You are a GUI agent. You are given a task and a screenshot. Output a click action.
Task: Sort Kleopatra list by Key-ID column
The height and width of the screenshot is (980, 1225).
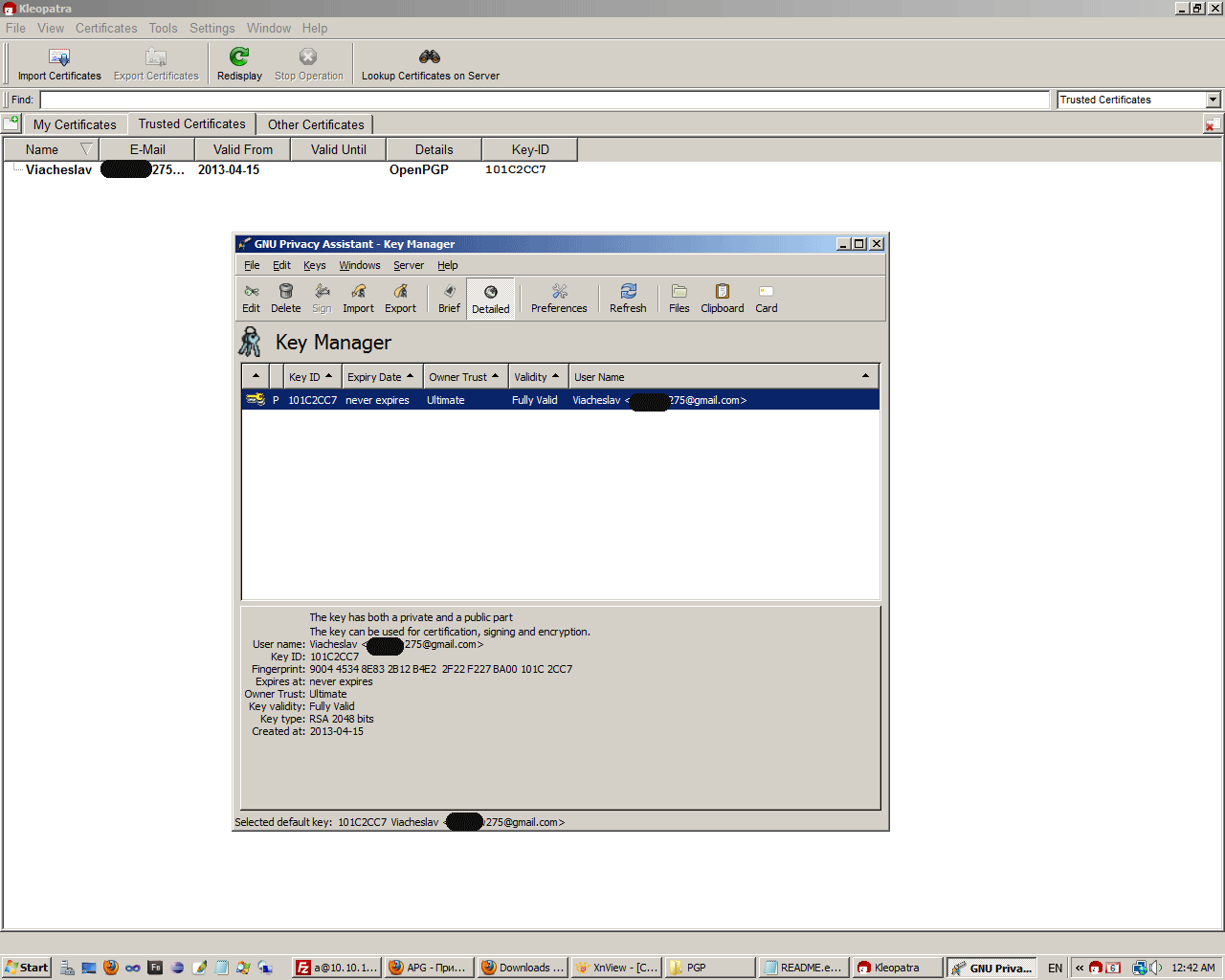pos(530,149)
